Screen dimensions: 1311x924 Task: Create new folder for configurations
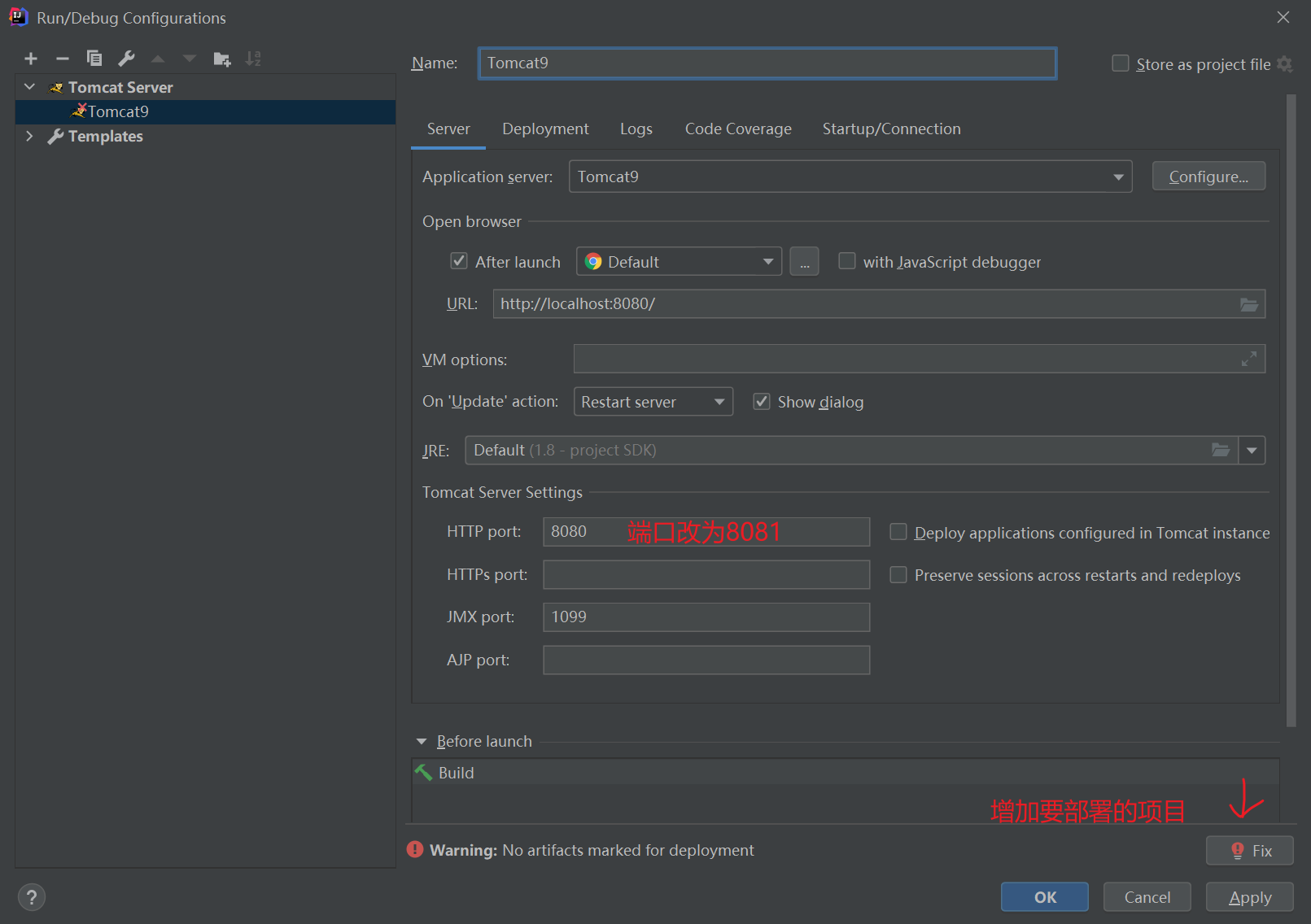[221, 59]
